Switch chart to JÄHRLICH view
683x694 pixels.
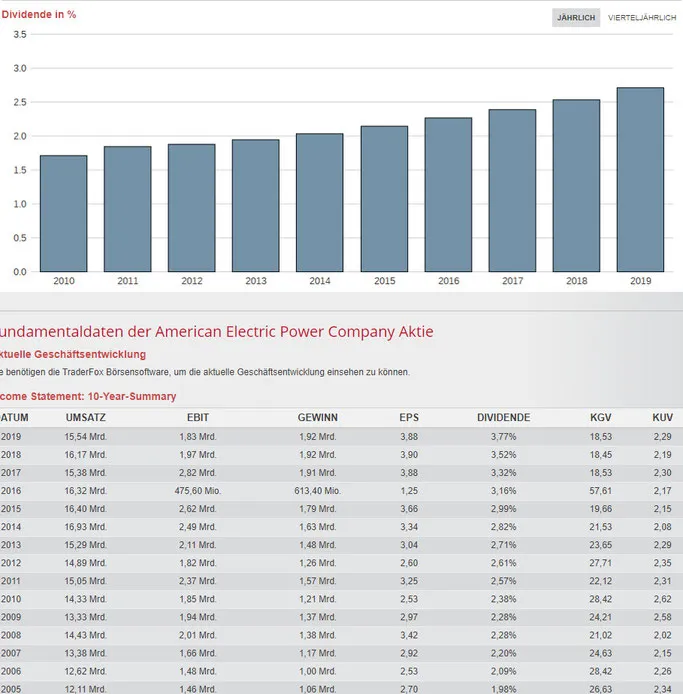575,18
